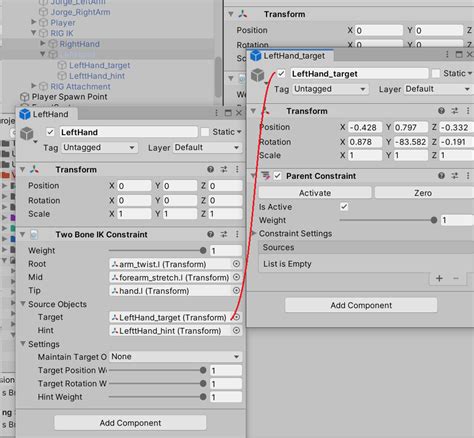This screenshot has height=438, width=474.
Task: Open Tag dropdown for LeftHand object
Action: (99, 147)
